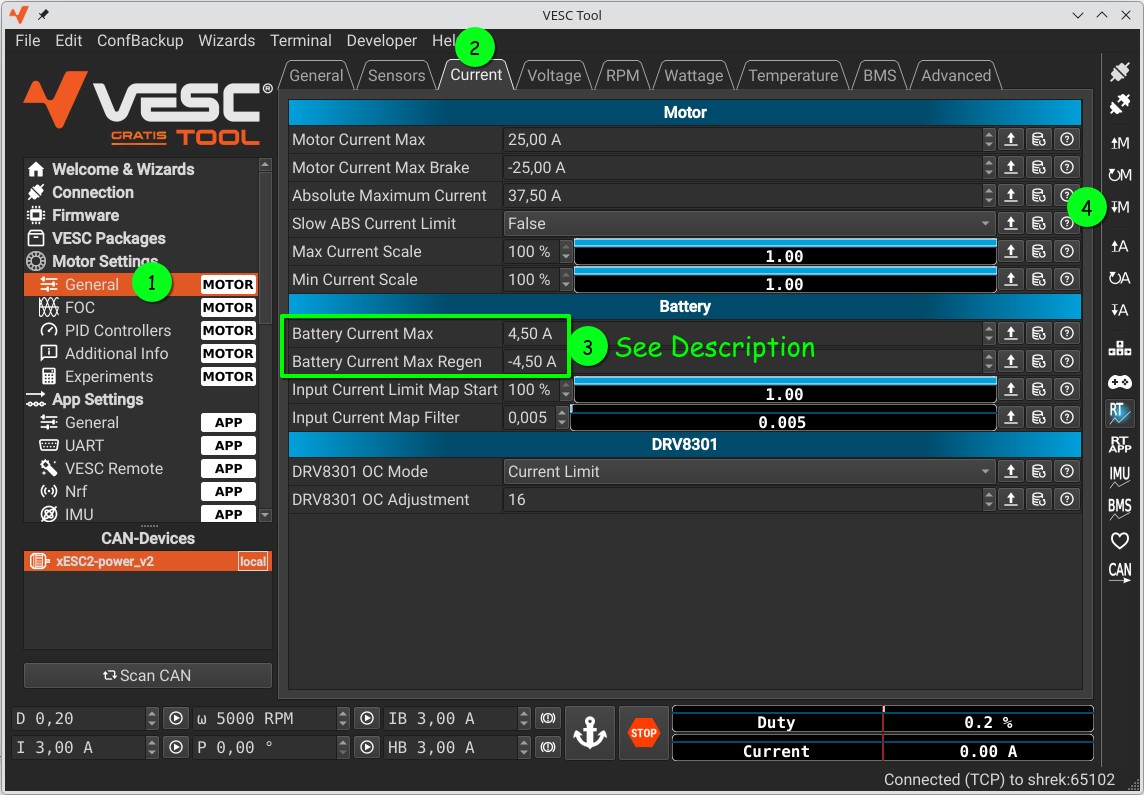This screenshot has width=1144, height=795.
Task: Adjust Absolute Maximum Current spinner arrows
Action: [989, 195]
